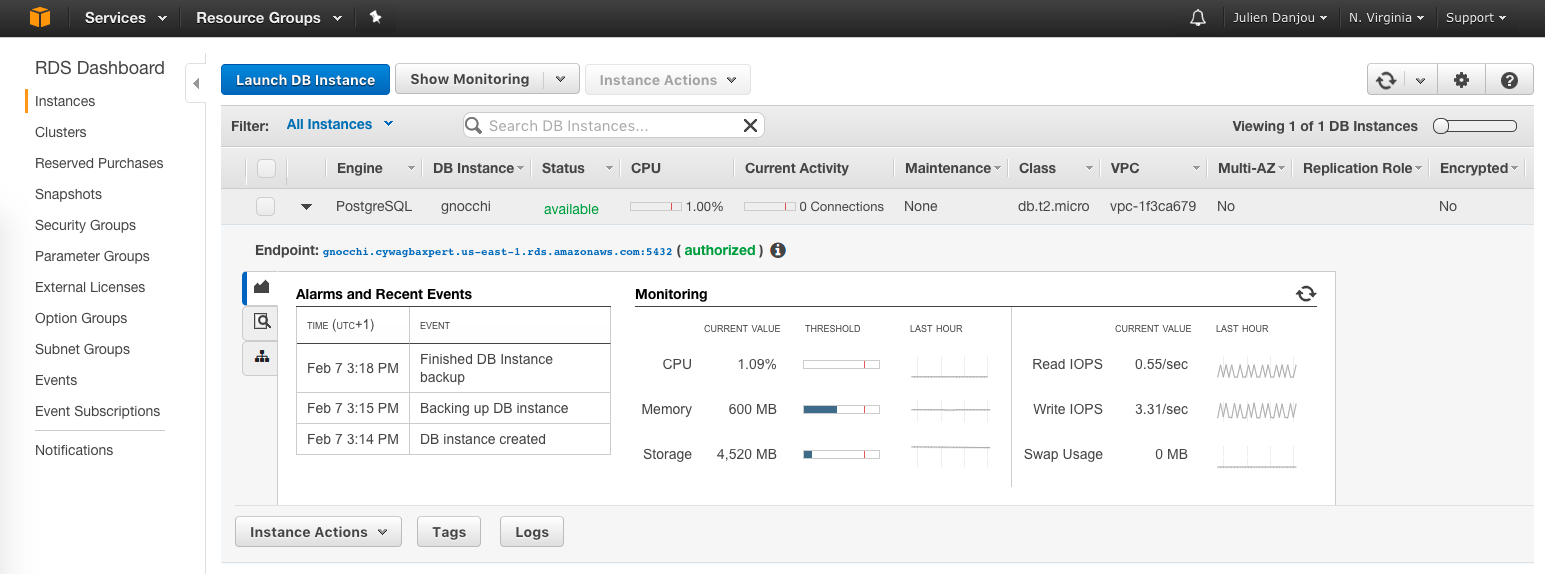Sort by DB Instance column header
Viewport: 1545px width, 574px height.
click(x=476, y=168)
